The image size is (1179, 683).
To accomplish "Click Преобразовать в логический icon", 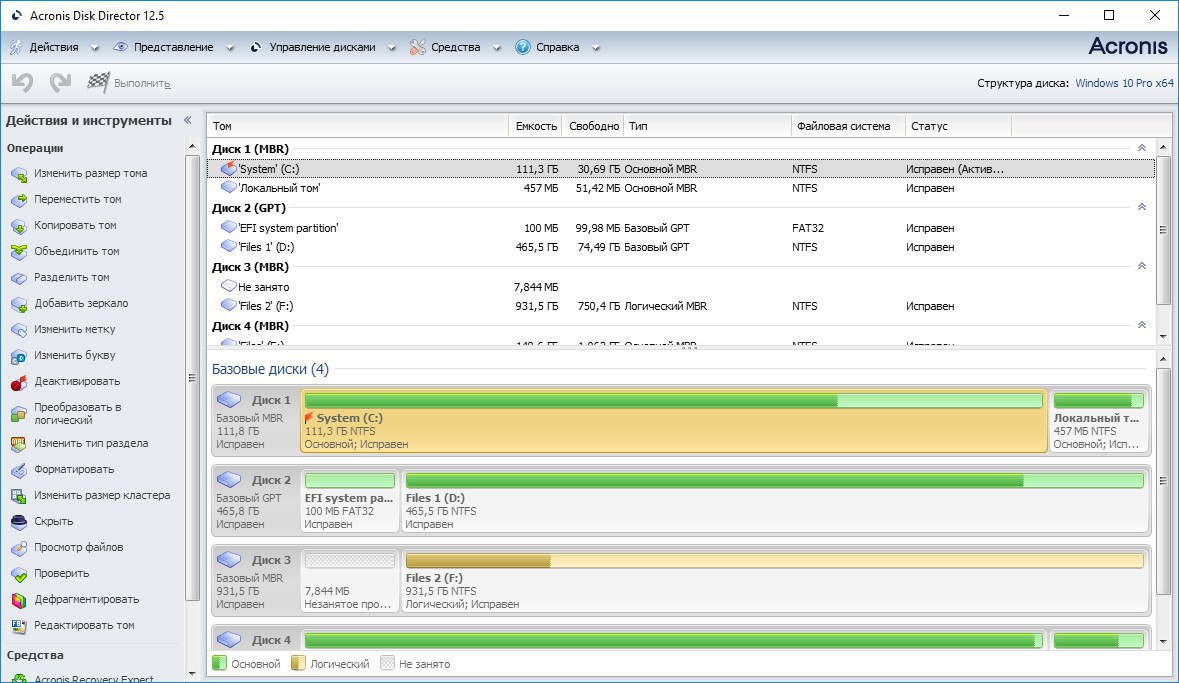I will coord(19,414).
